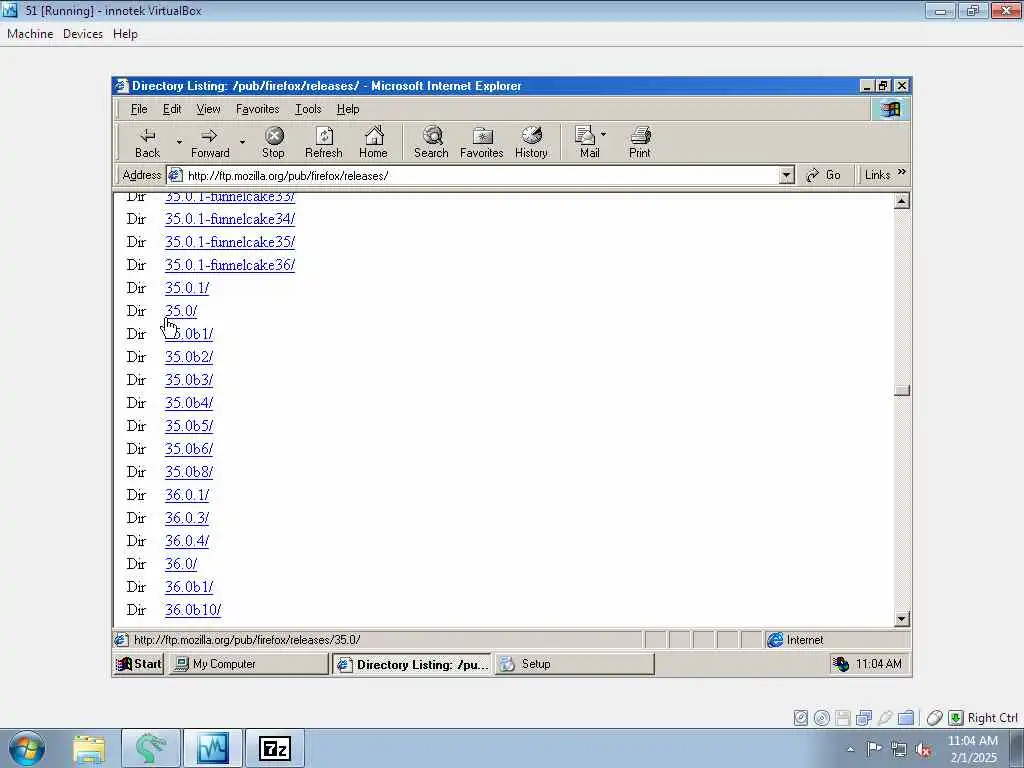This screenshot has width=1024, height=768.
Task: Stop loading the page
Action: tap(273, 143)
